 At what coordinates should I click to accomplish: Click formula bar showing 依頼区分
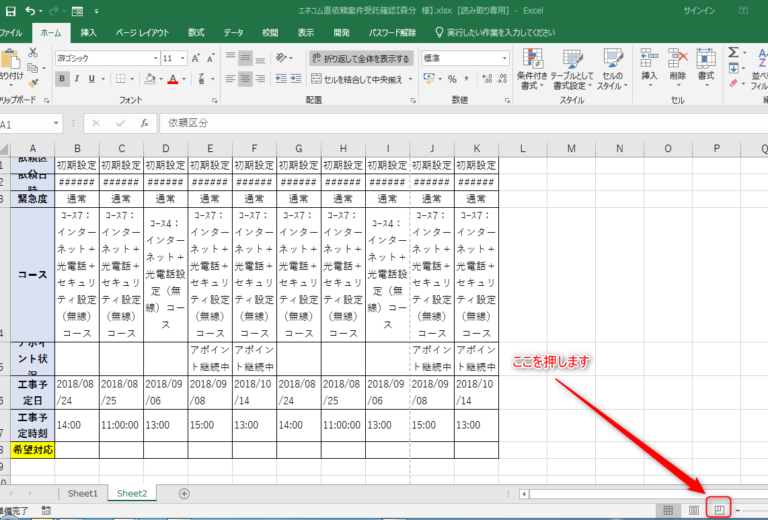pyautogui.click(x=463, y=123)
